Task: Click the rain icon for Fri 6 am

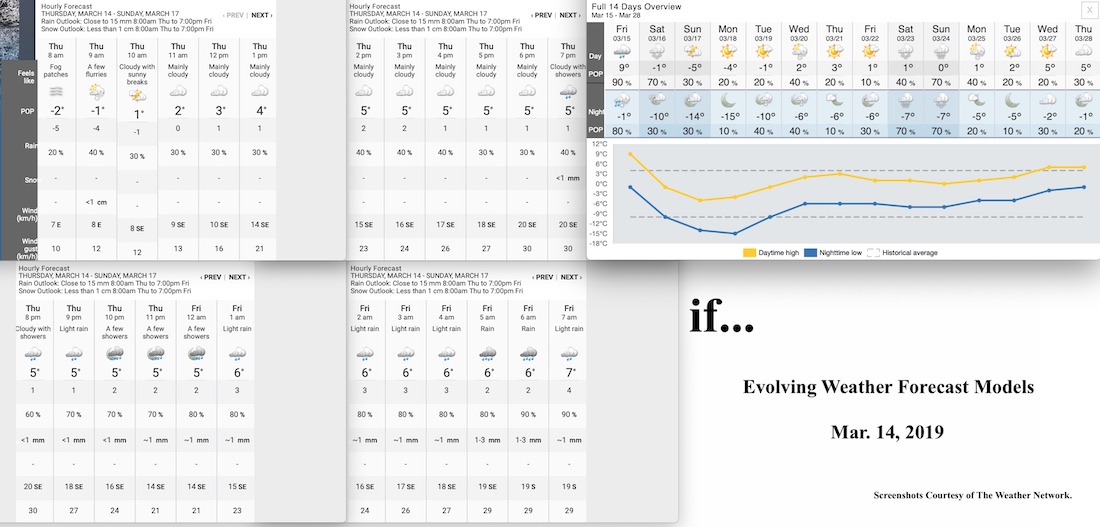Action: [x=528, y=354]
